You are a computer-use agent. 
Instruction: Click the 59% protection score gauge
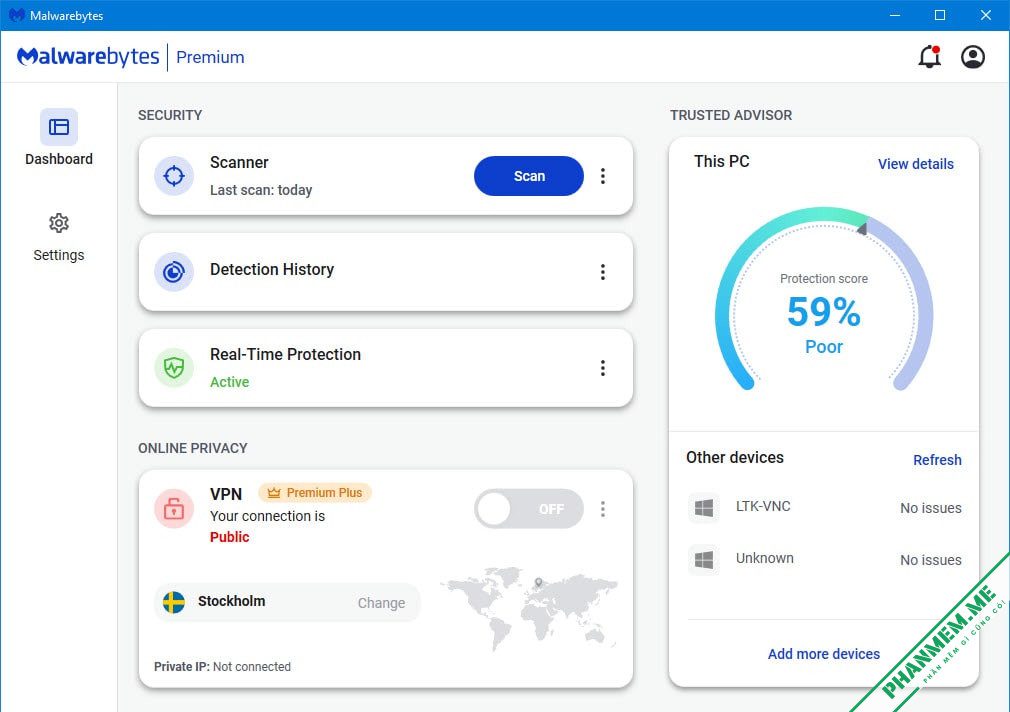[x=824, y=300]
